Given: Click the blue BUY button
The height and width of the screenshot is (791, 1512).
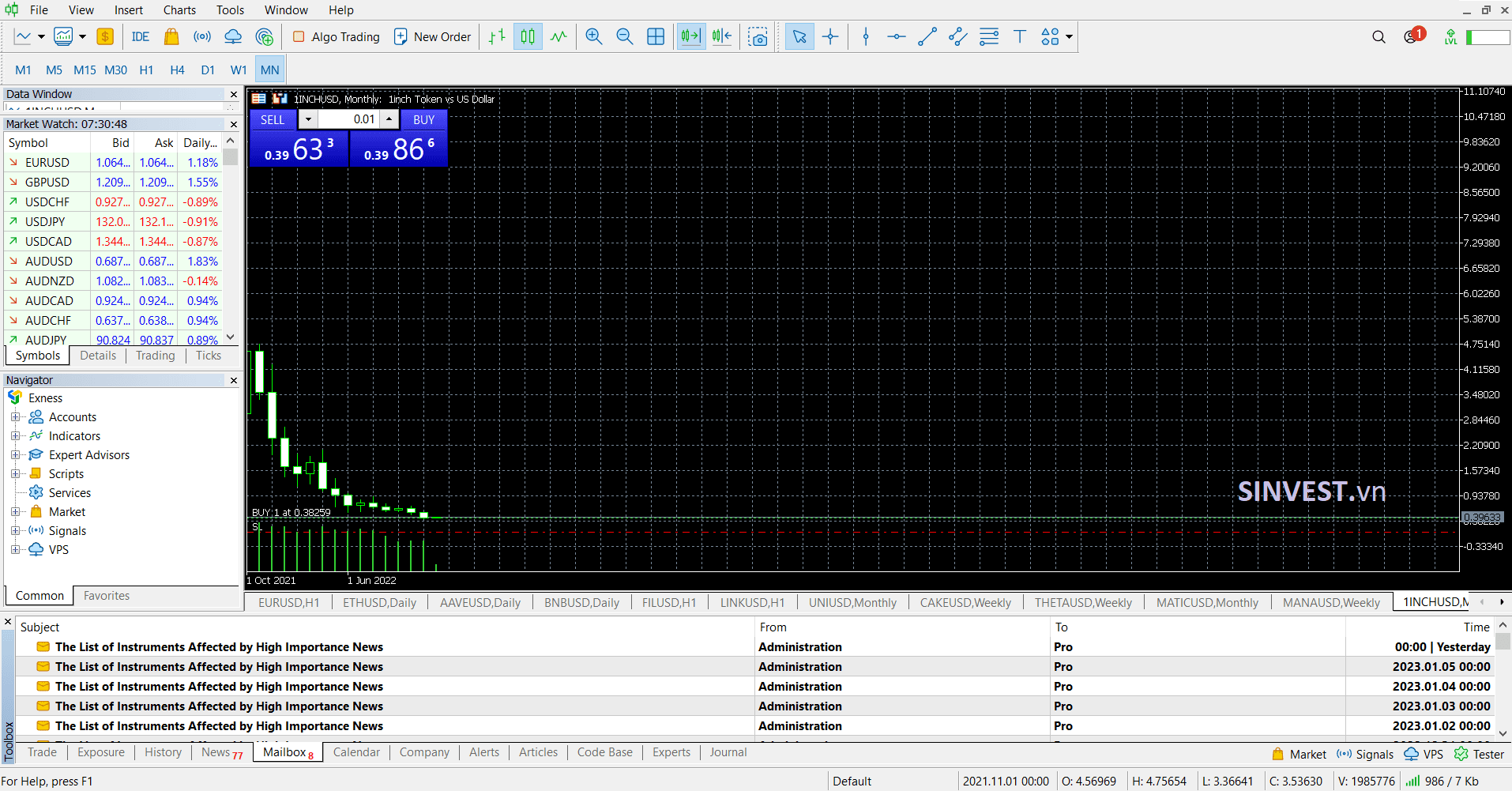Looking at the screenshot, I should 424,119.
